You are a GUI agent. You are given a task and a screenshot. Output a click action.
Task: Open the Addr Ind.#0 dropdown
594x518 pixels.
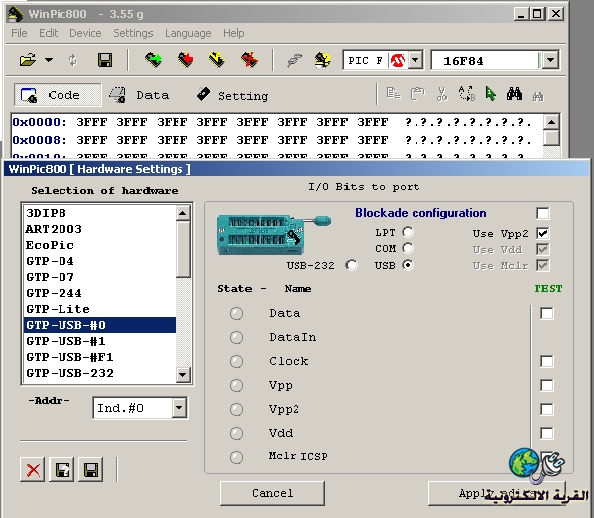point(179,408)
